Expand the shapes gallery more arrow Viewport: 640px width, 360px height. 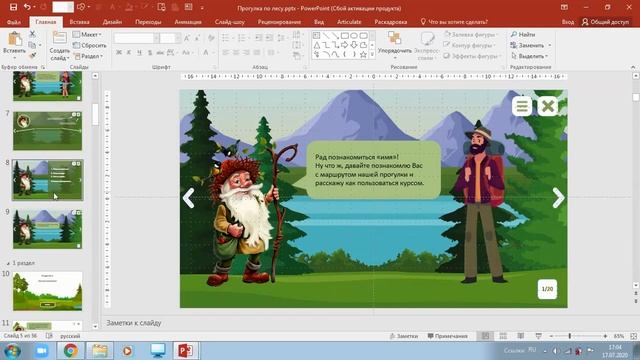(x=372, y=55)
